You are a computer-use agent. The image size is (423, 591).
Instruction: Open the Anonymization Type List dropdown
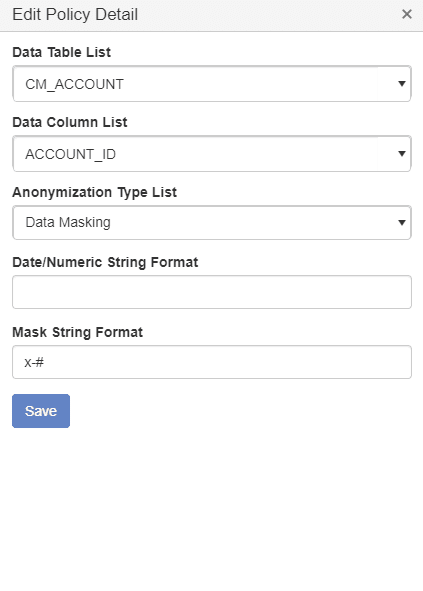[212, 222]
